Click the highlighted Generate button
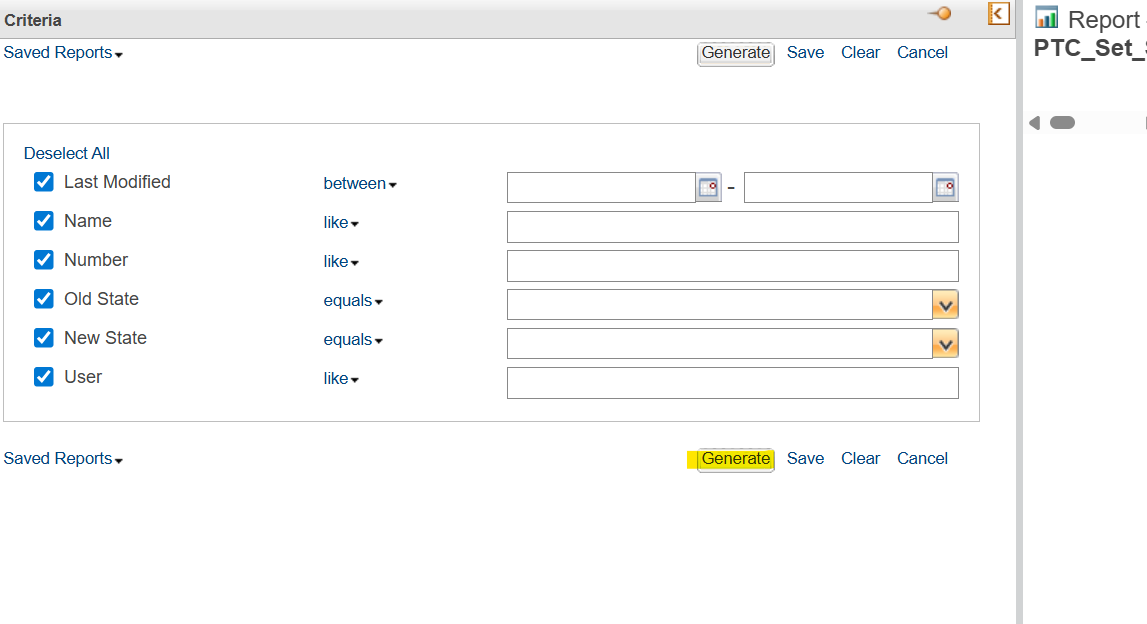The image size is (1147, 624). (736, 458)
